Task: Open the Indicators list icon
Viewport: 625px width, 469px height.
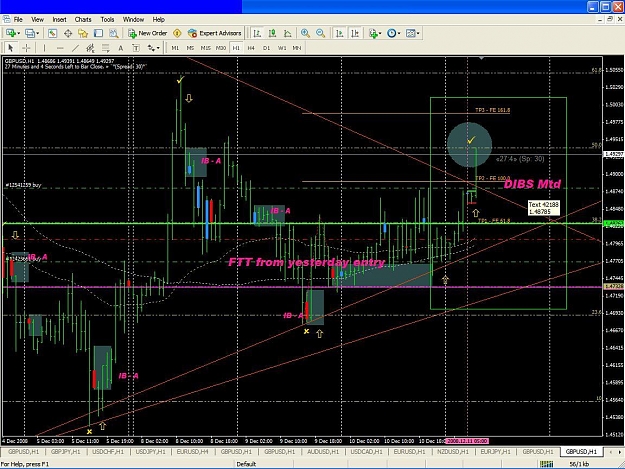Action: [x=373, y=33]
